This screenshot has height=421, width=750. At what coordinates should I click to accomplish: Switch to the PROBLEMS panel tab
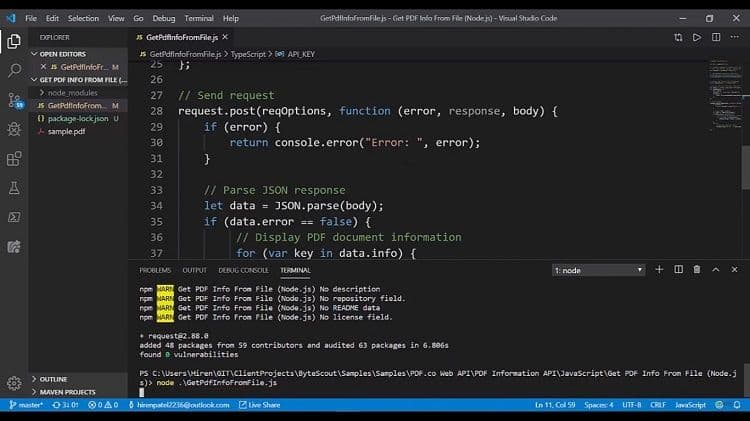[155, 270]
